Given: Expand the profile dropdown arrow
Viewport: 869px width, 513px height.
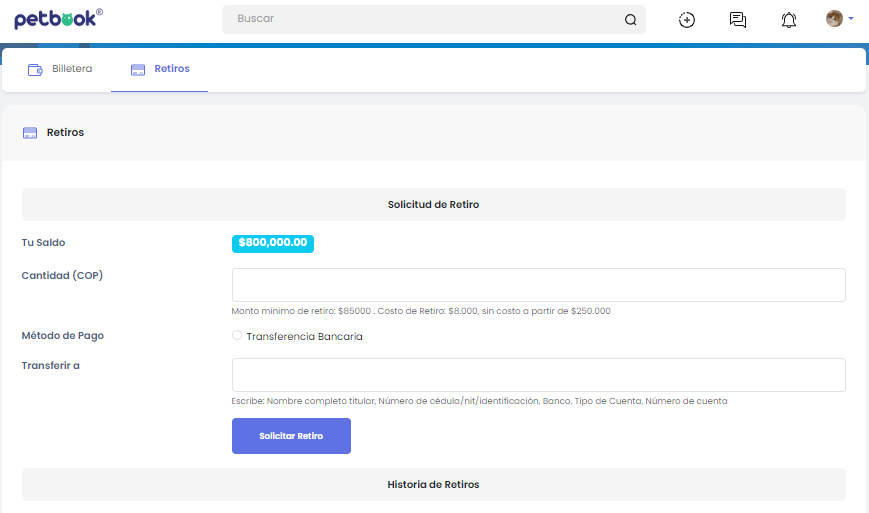Looking at the screenshot, I should pos(851,19).
